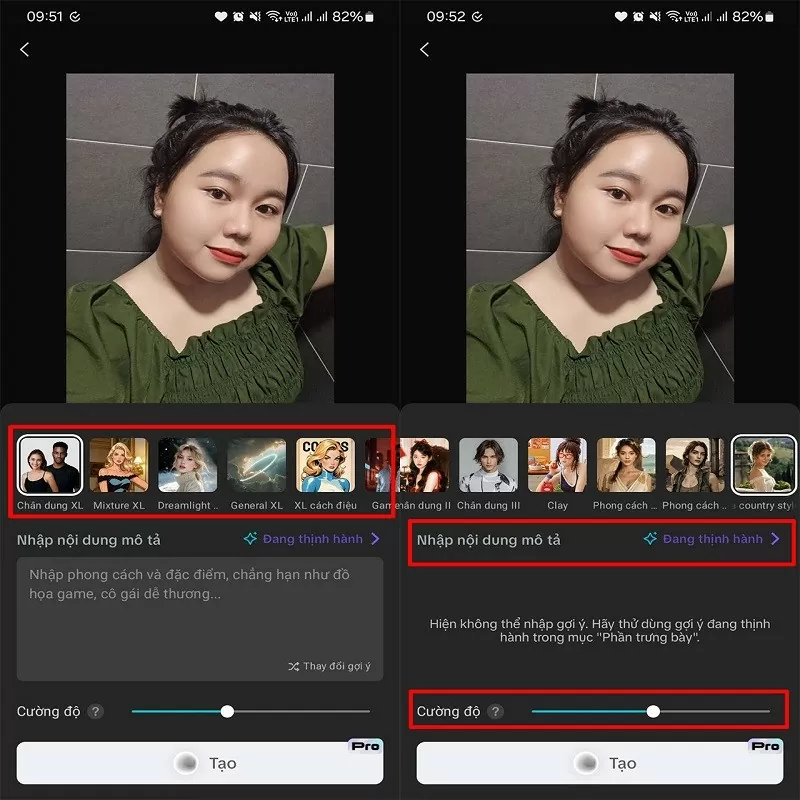Select the Clay style thumbnail

557,466
